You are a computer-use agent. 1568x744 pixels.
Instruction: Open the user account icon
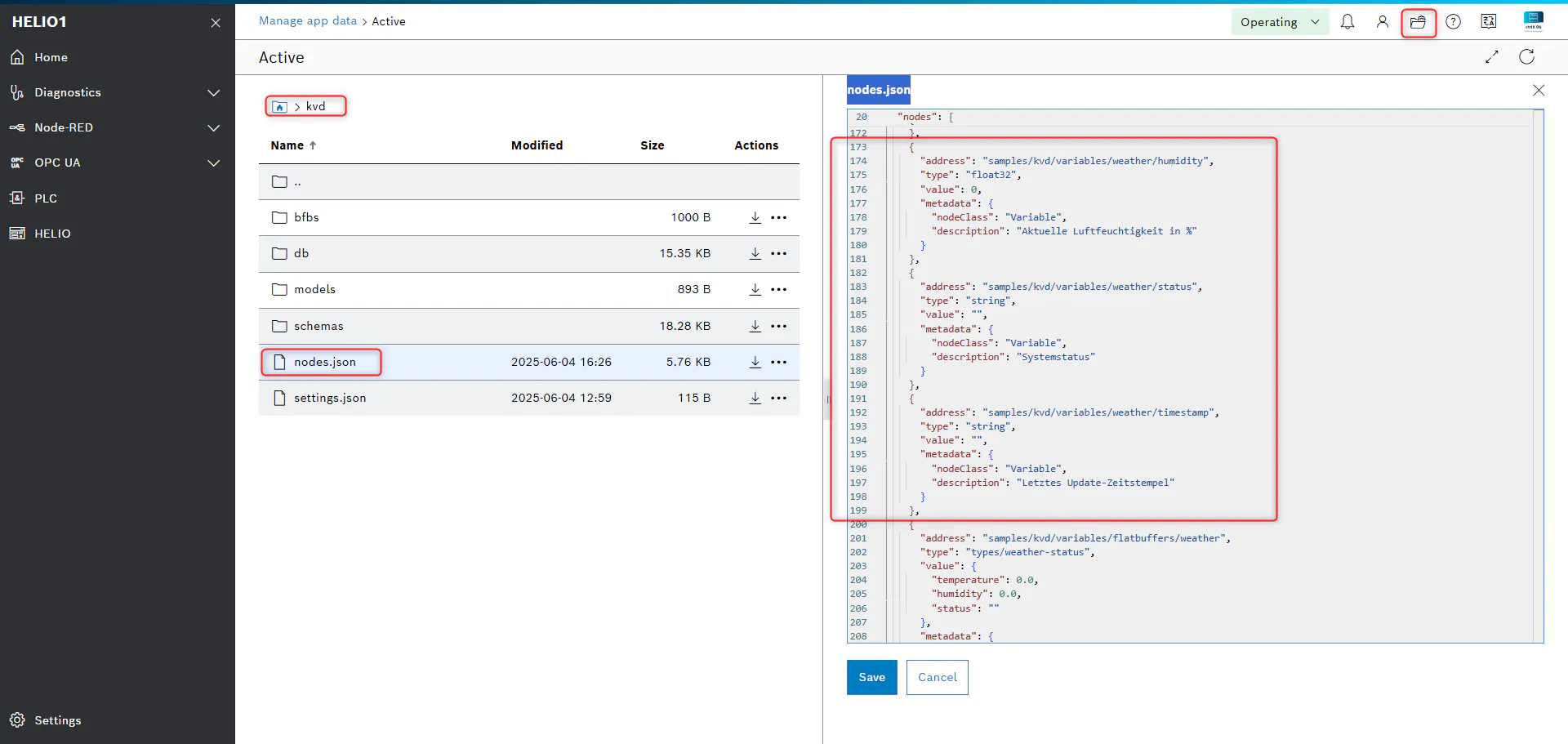[1383, 22]
